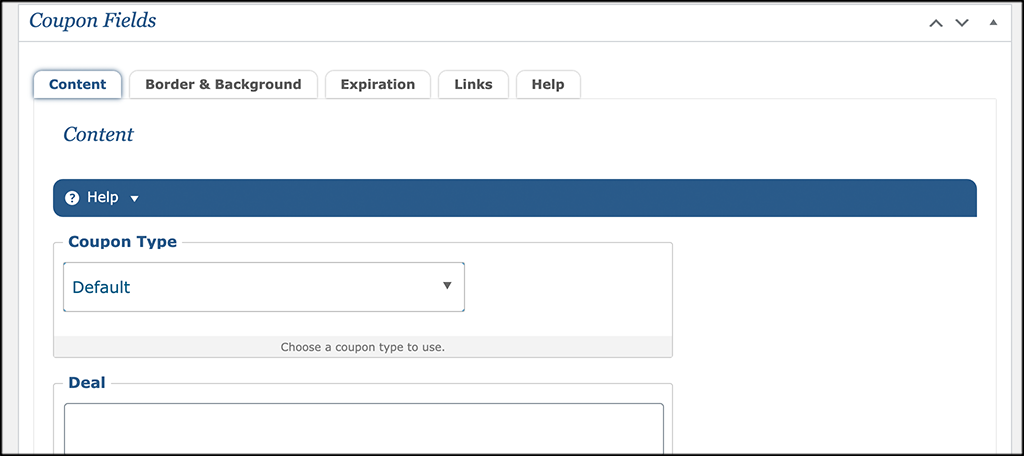Open the Border & Background tab

223,85
